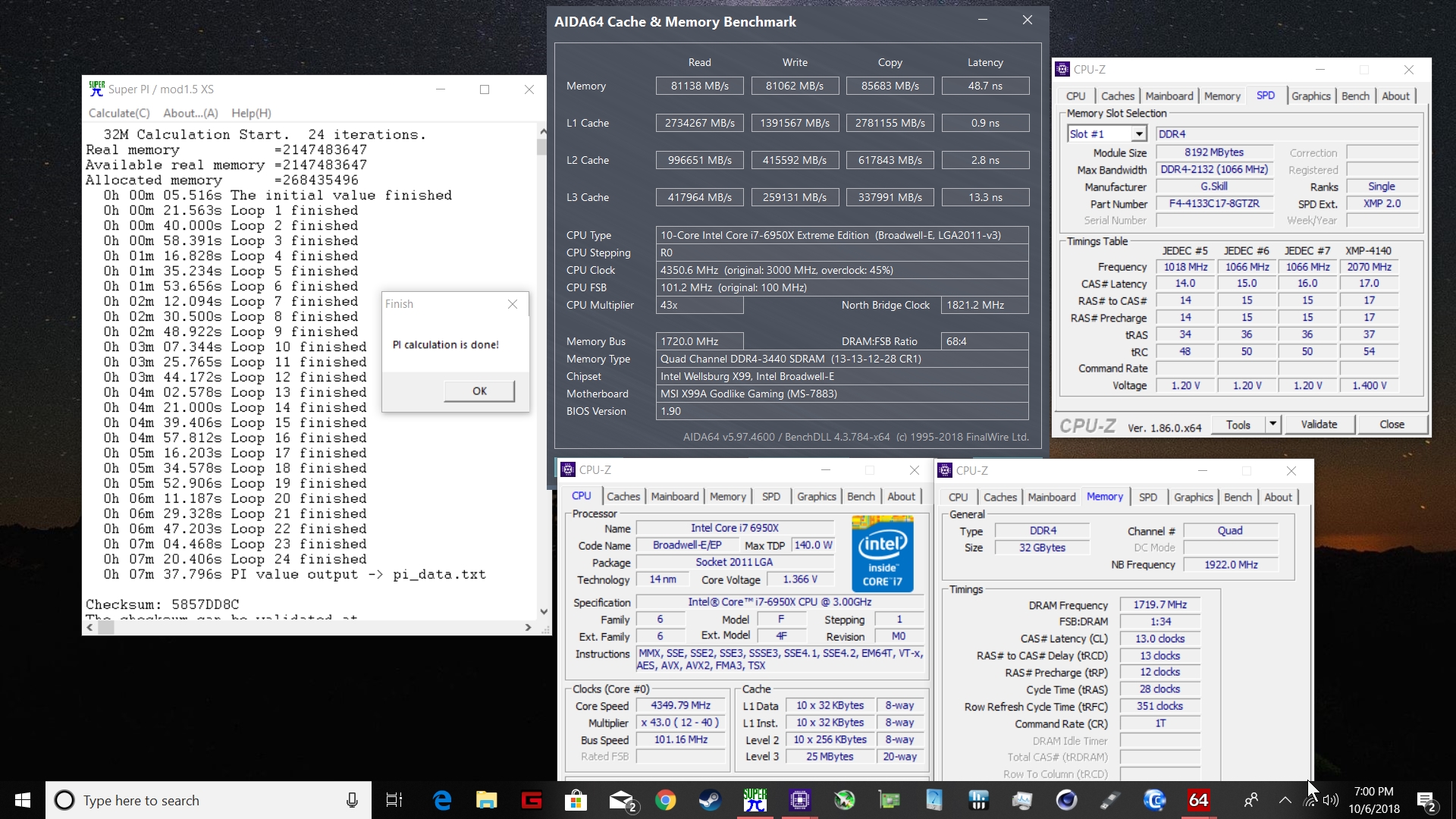Open the blue equalizer bars taskbar icon

pyautogui.click(x=978, y=800)
